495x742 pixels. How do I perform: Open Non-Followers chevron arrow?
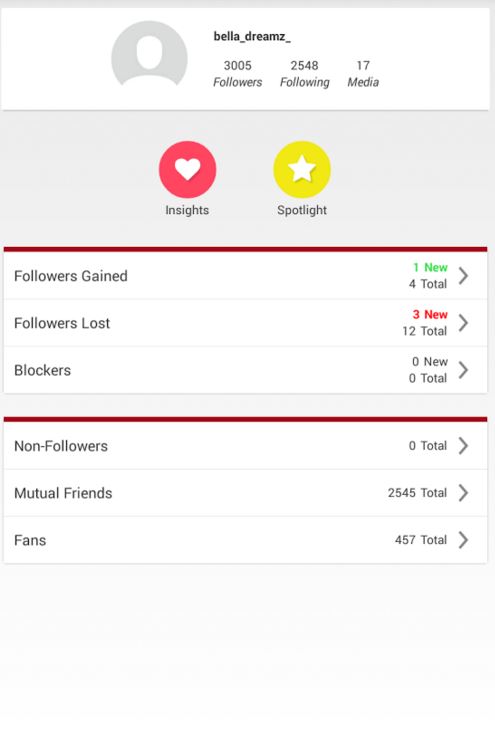pyautogui.click(x=463, y=445)
